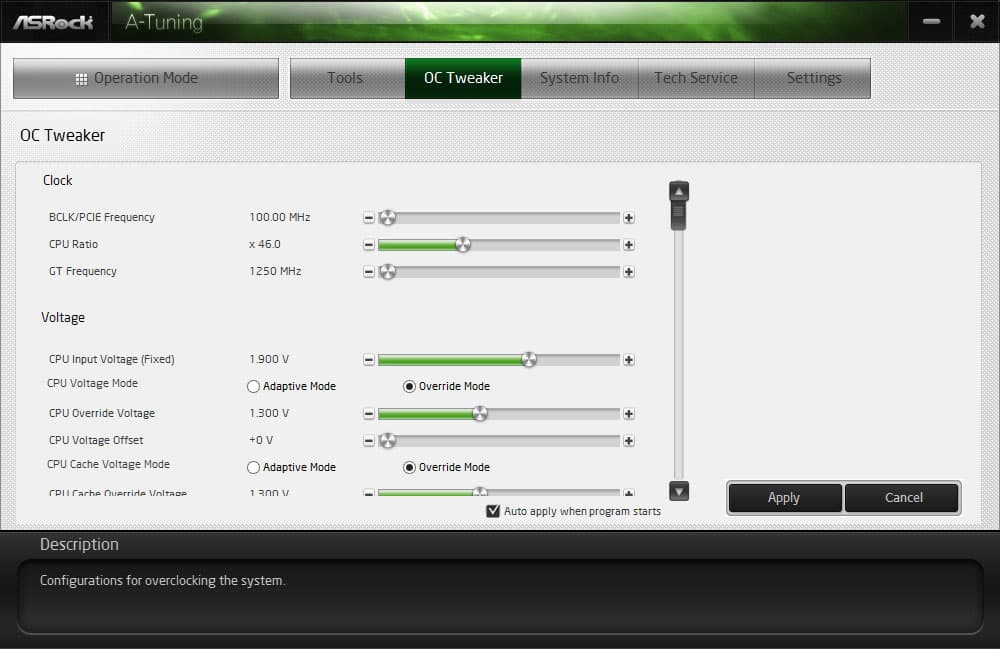Decrease CPU Voltage Offset with minus button
This screenshot has width=1000, height=649.
tap(369, 441)
